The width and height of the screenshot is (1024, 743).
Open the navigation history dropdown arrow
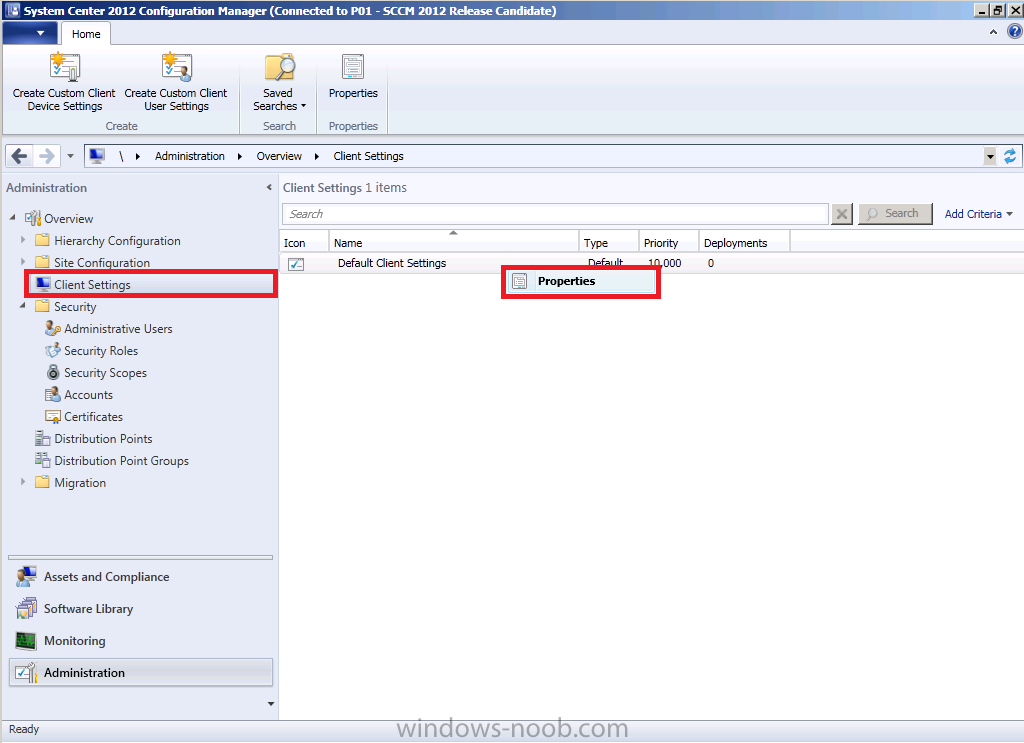[71, 156]
